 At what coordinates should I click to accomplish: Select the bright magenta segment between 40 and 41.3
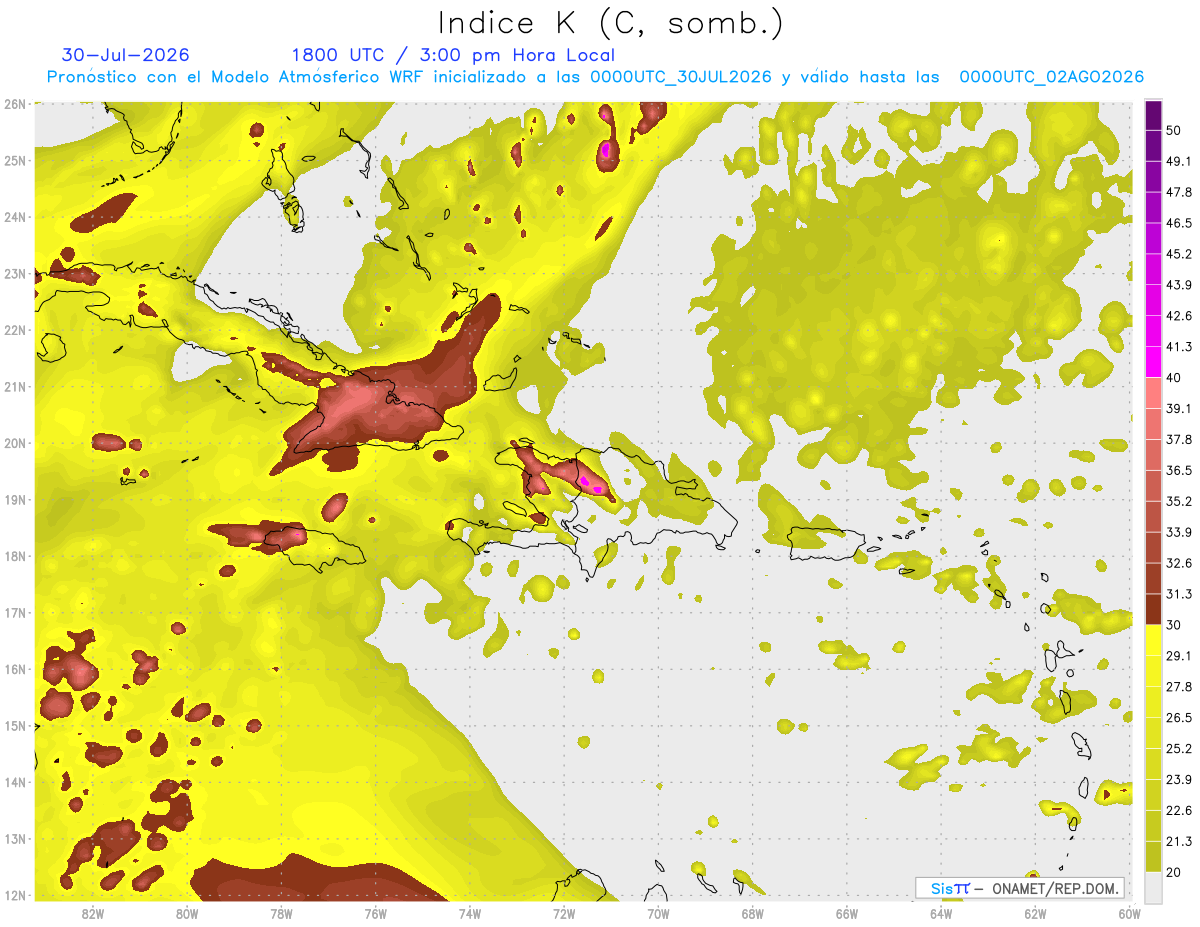pyautogui.click(x=1153, y=362)
